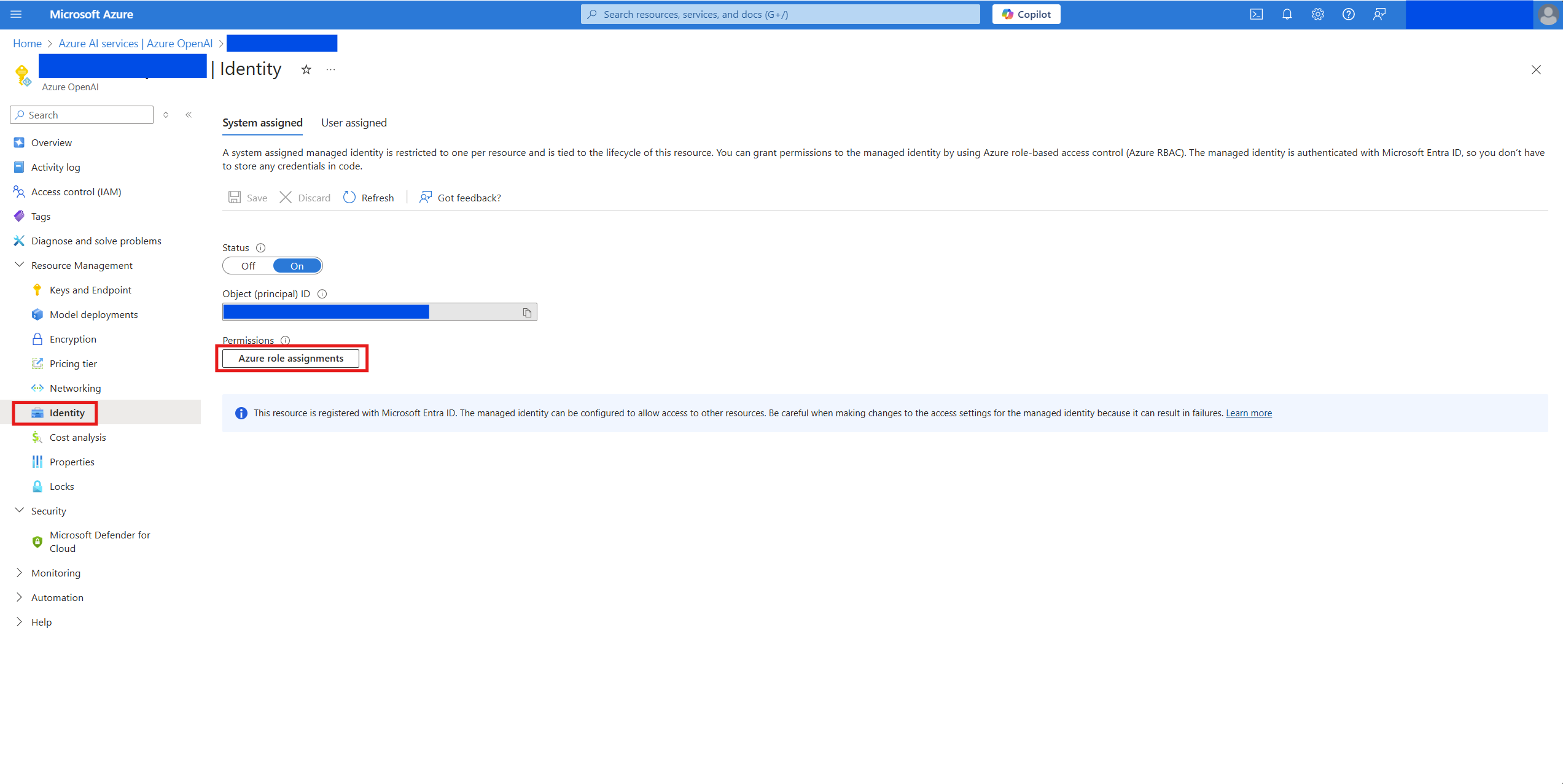Click the Learn more link
The height and width of the screenshot is (784, 1563).
click(1248, 413)
